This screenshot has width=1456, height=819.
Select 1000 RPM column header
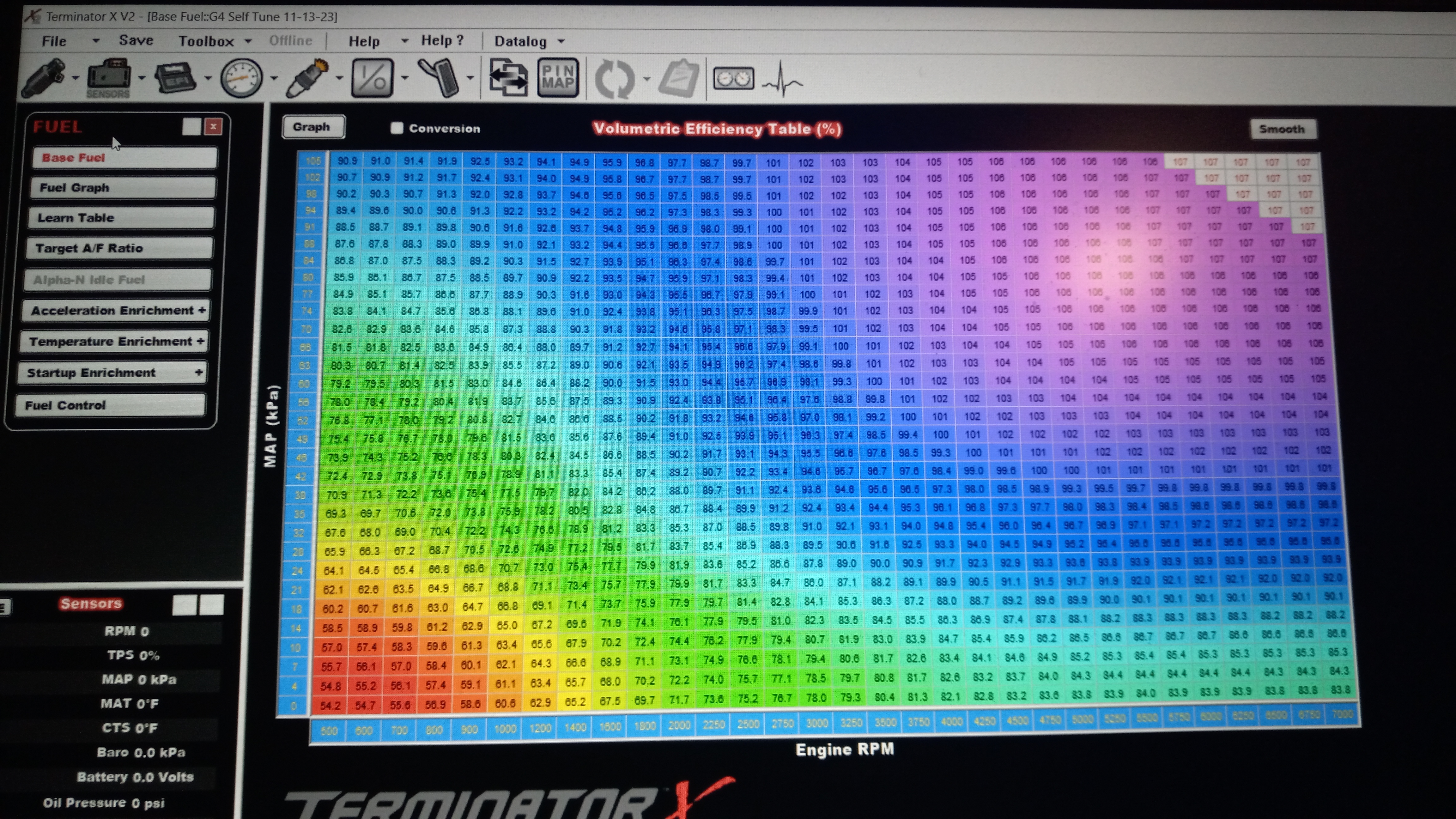[x=505, y=729]
